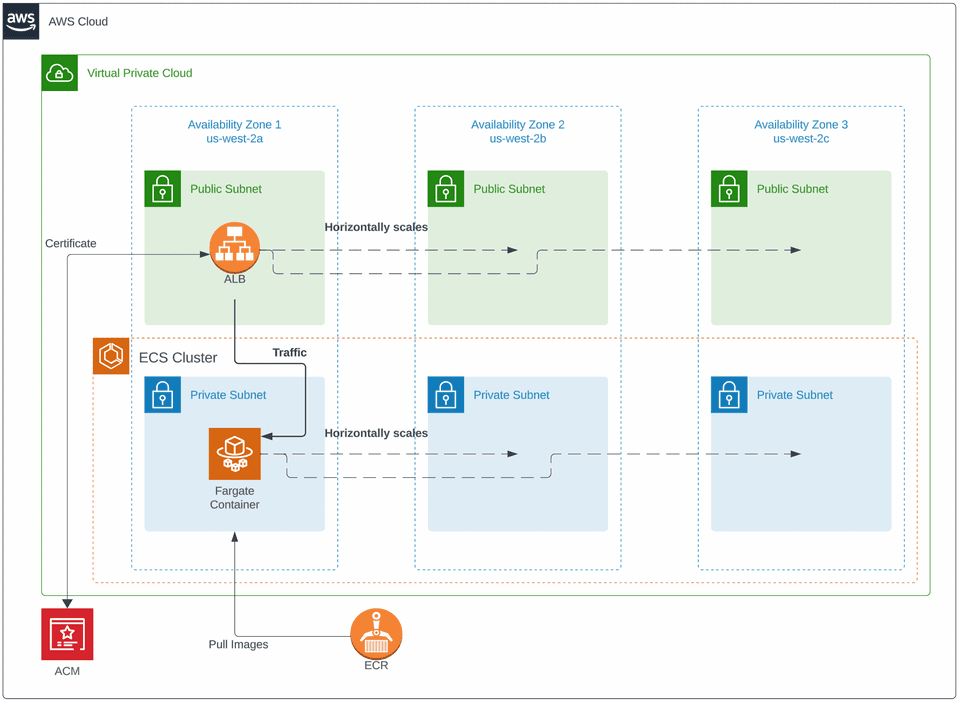Click Public Subnet lock icon in us-west-2c
The image size is (960, 702).
(x=729, y=189)
